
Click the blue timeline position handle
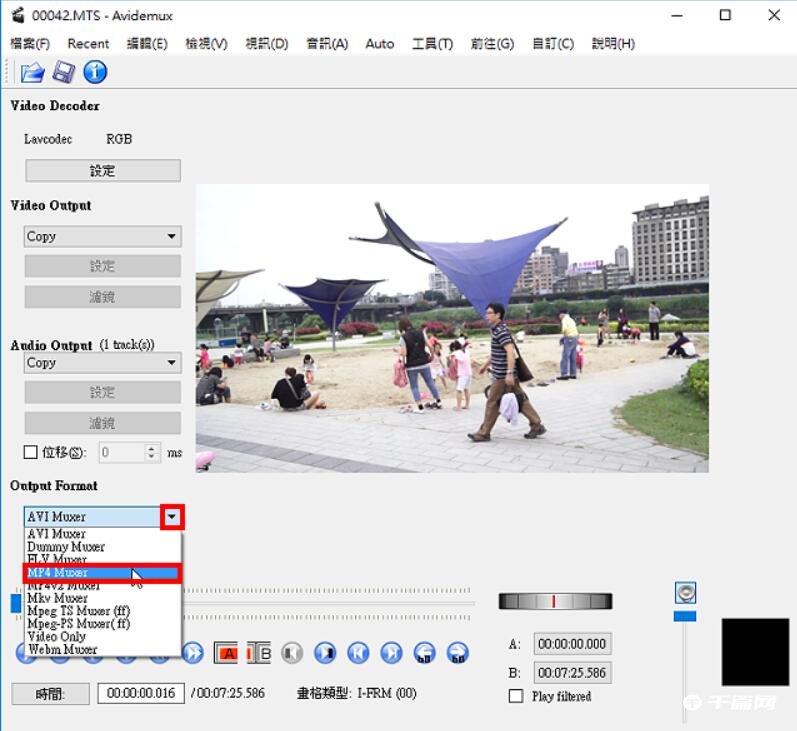pos(16,603)
